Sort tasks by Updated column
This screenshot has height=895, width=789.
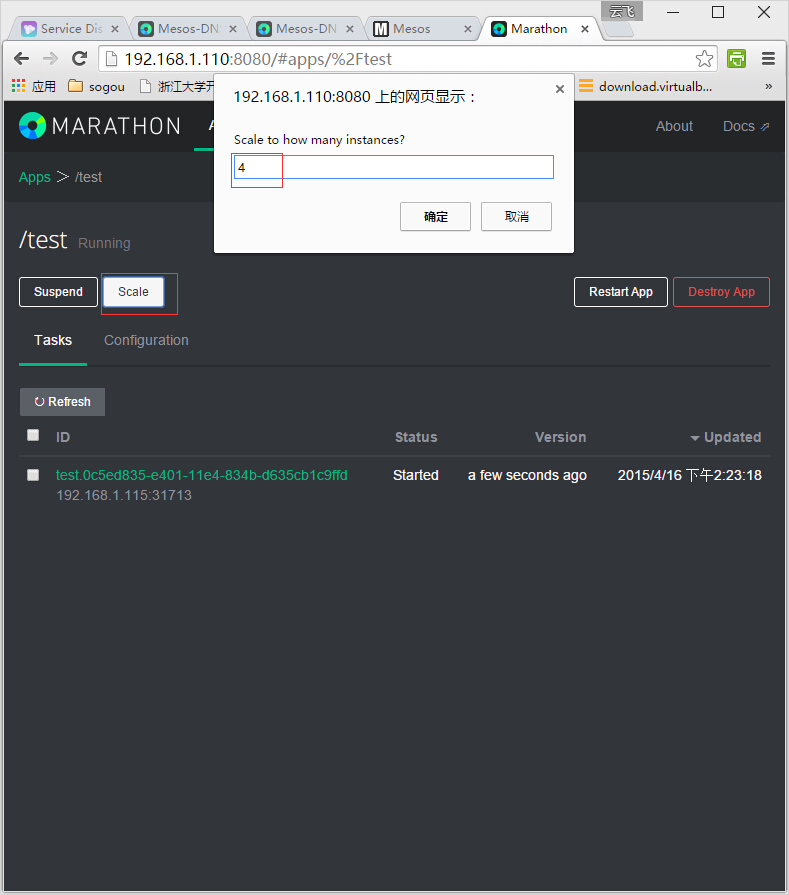tap(726, 437)
